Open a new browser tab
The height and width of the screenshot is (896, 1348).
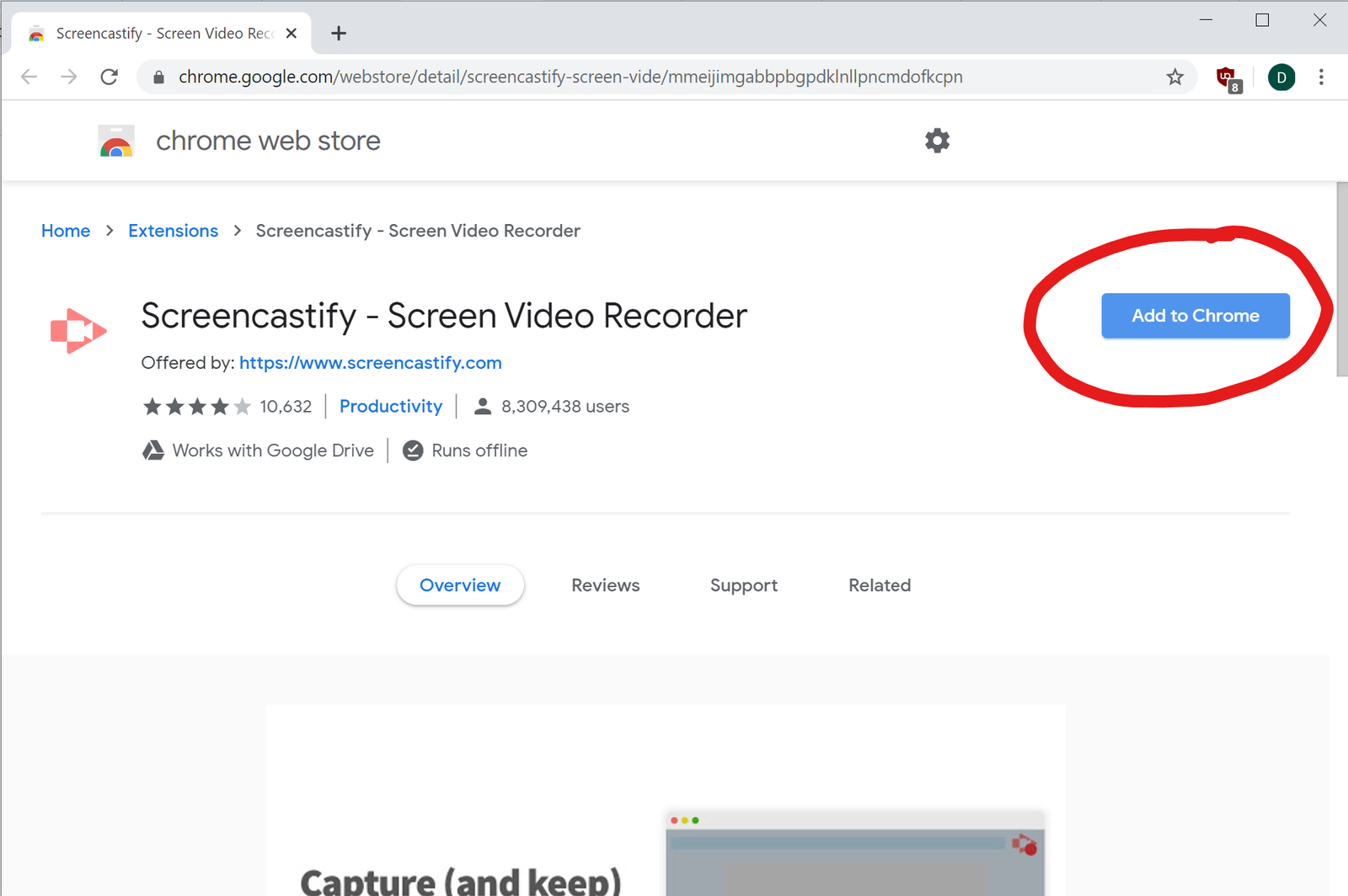click(339, 34)
